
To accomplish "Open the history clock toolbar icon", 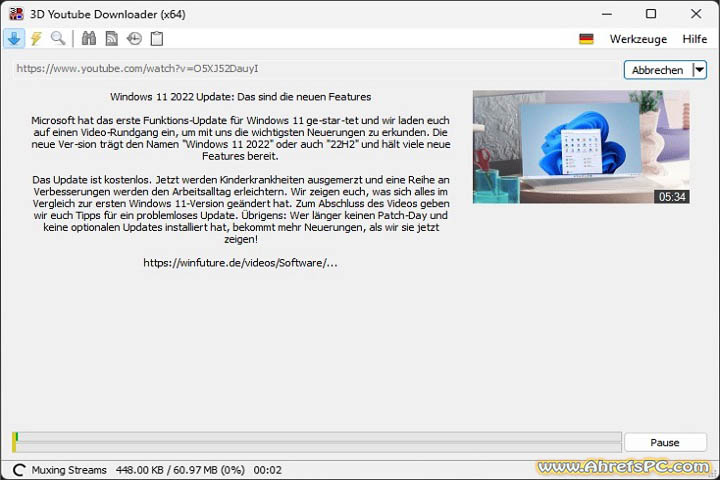I will (x=134, y=39).
